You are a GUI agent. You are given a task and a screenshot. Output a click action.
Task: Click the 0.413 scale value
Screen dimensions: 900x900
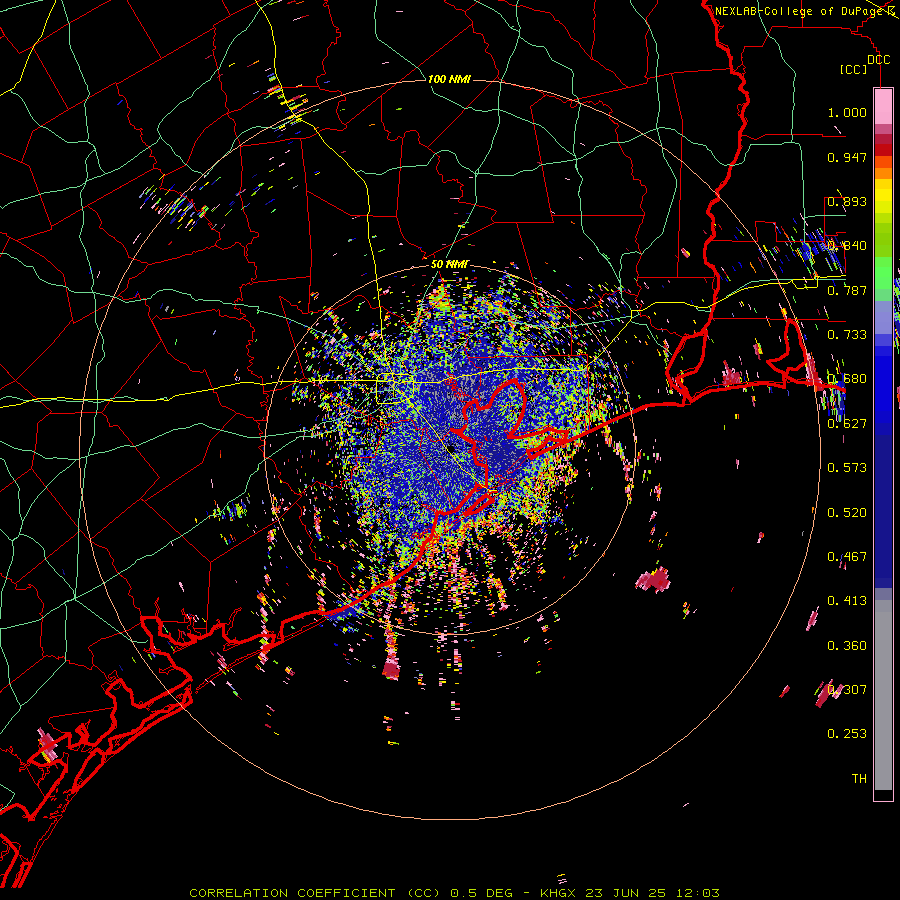[x=847, y=601]
